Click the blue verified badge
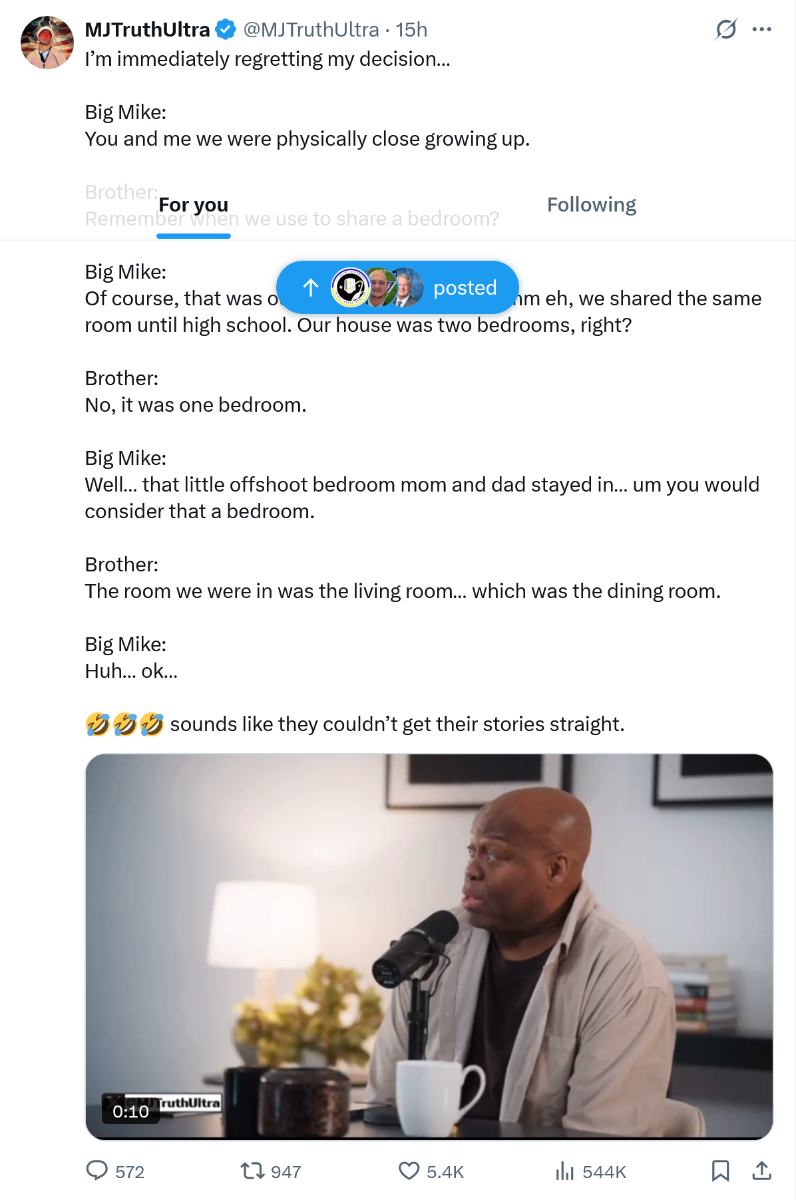The width and height of the screenshot is (796, 1200). pos(226,30)
